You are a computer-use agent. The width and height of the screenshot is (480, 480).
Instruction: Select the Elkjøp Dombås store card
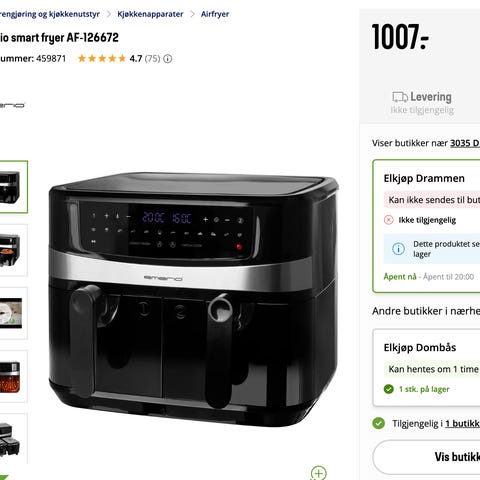pos(426,367)
